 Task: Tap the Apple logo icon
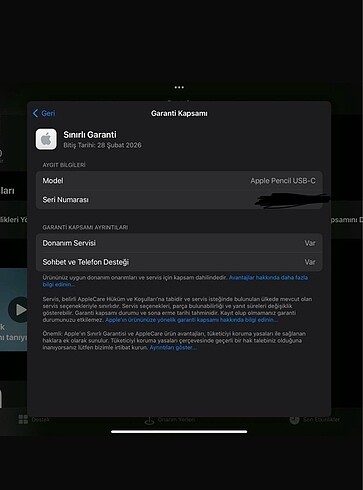(x=46, y=139)
